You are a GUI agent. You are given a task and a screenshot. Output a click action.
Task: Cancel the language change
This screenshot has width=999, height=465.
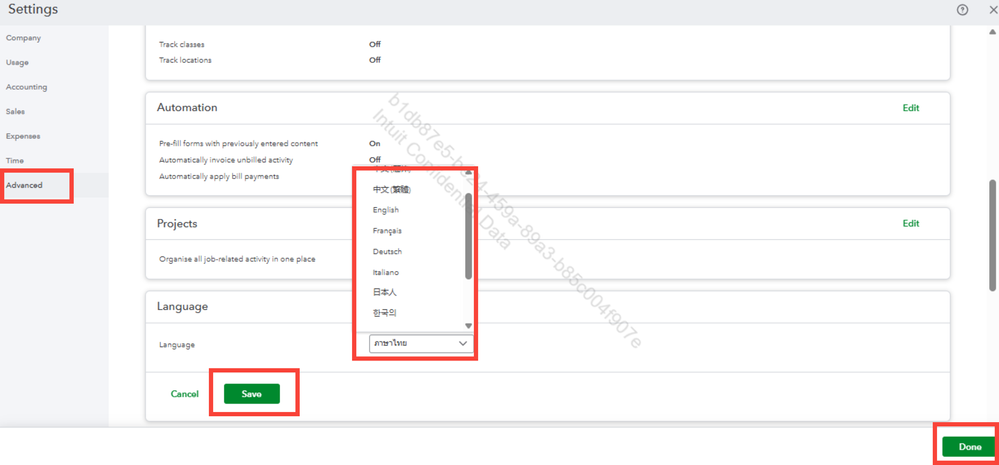[185, 394]
